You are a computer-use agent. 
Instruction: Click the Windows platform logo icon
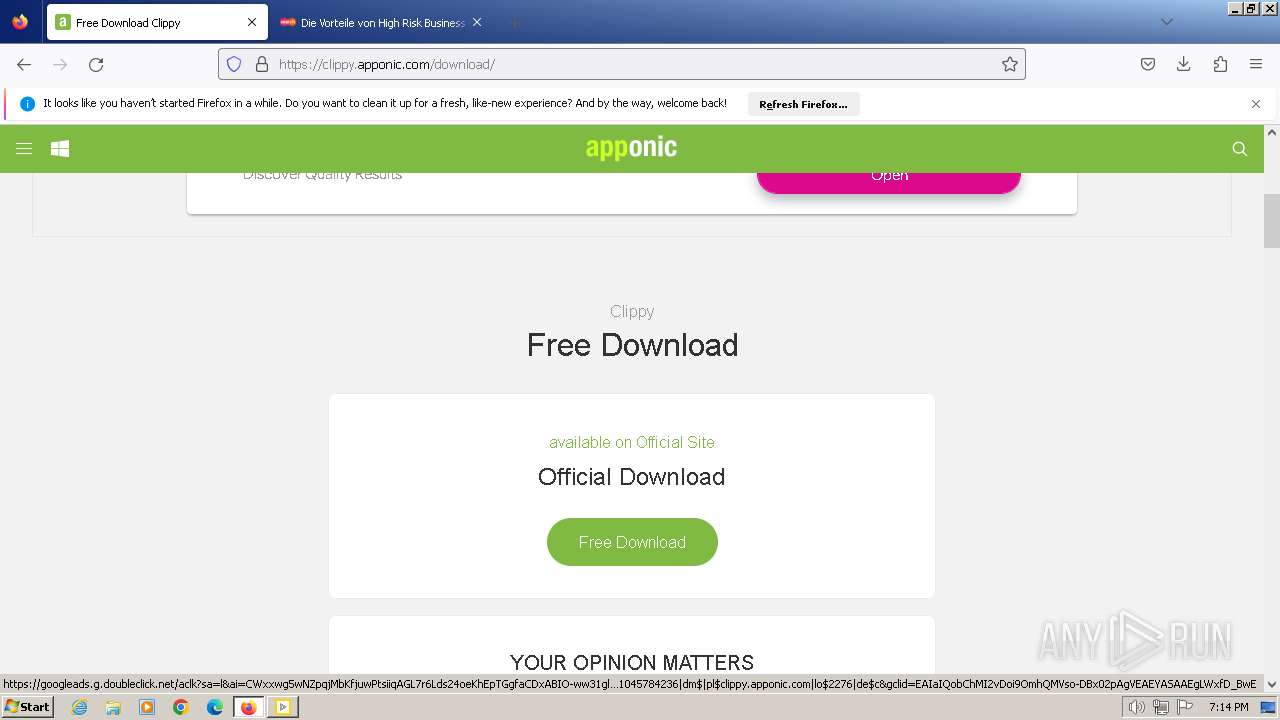tap(60, 149)
